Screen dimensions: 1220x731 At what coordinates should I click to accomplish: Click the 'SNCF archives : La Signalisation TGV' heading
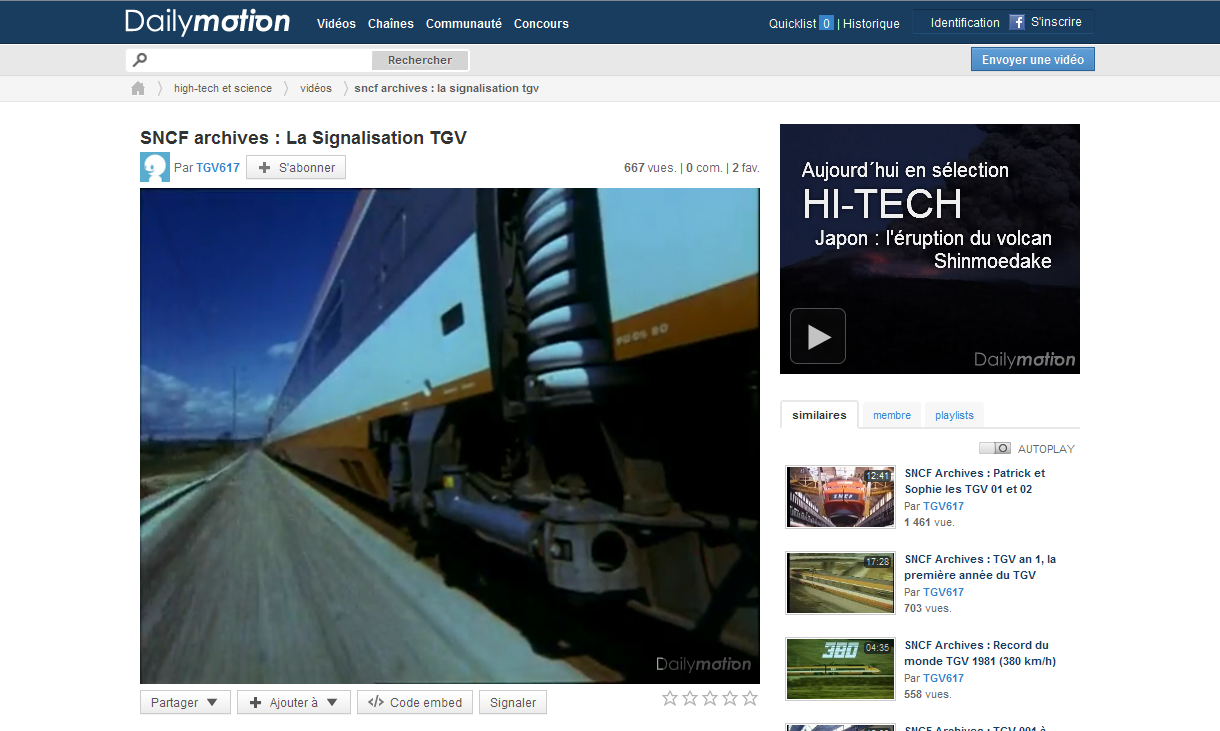303,138
